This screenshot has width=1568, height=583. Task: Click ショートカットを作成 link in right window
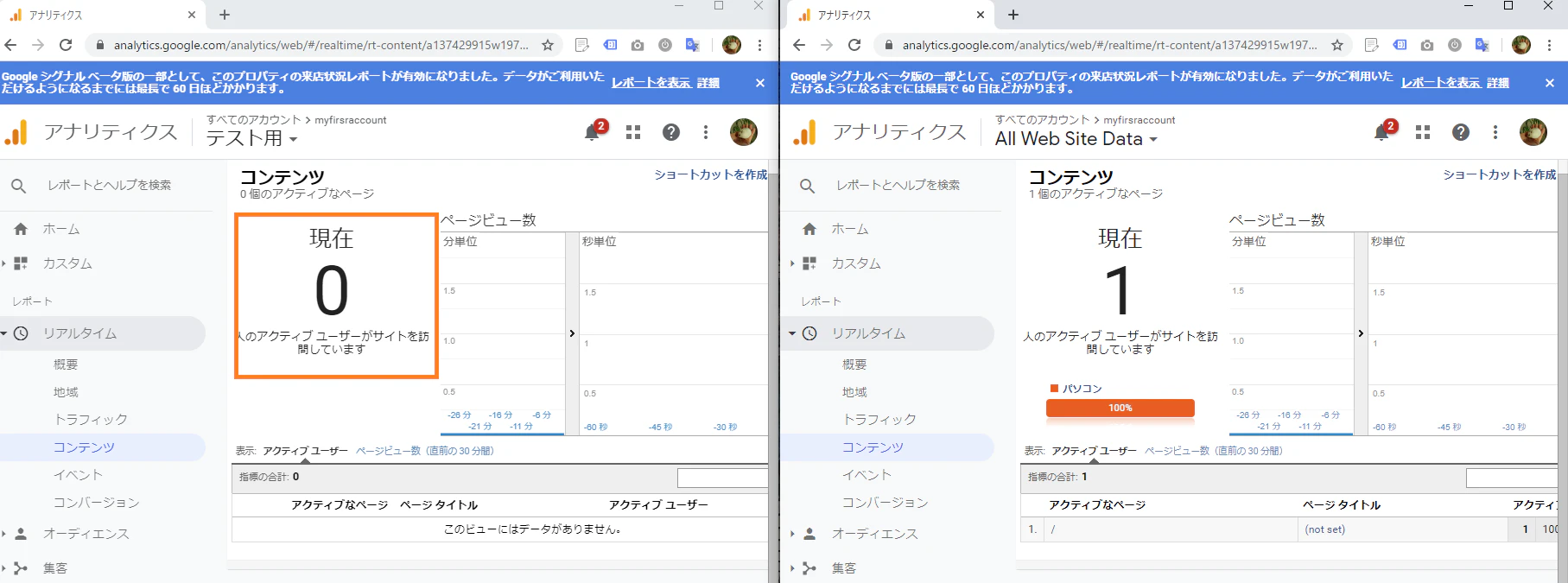pos(1499,174)
